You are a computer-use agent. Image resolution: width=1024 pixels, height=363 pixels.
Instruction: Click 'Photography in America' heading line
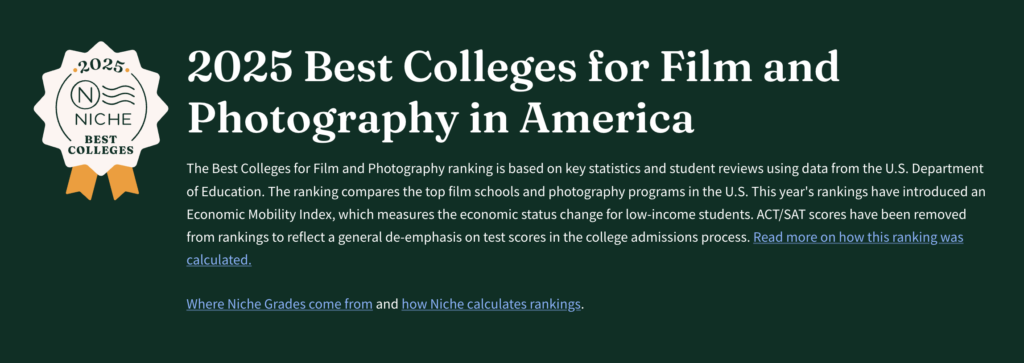[440, 117]
